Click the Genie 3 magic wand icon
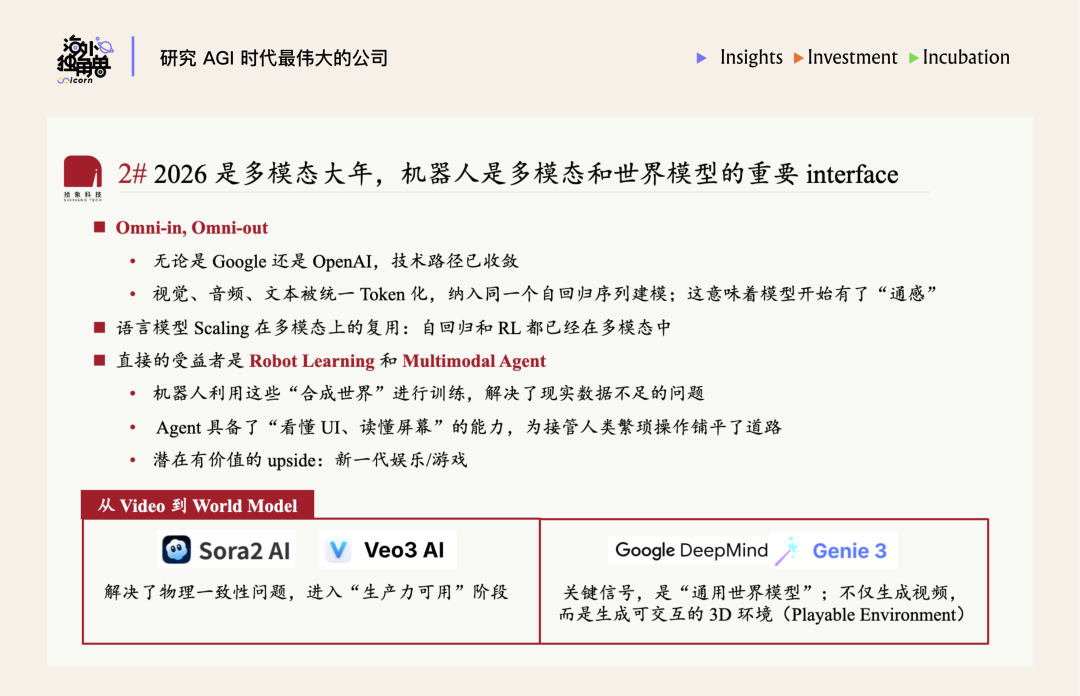Viewport: 1080px width, 696px height. pyautogui.click(x=788, y=550)
